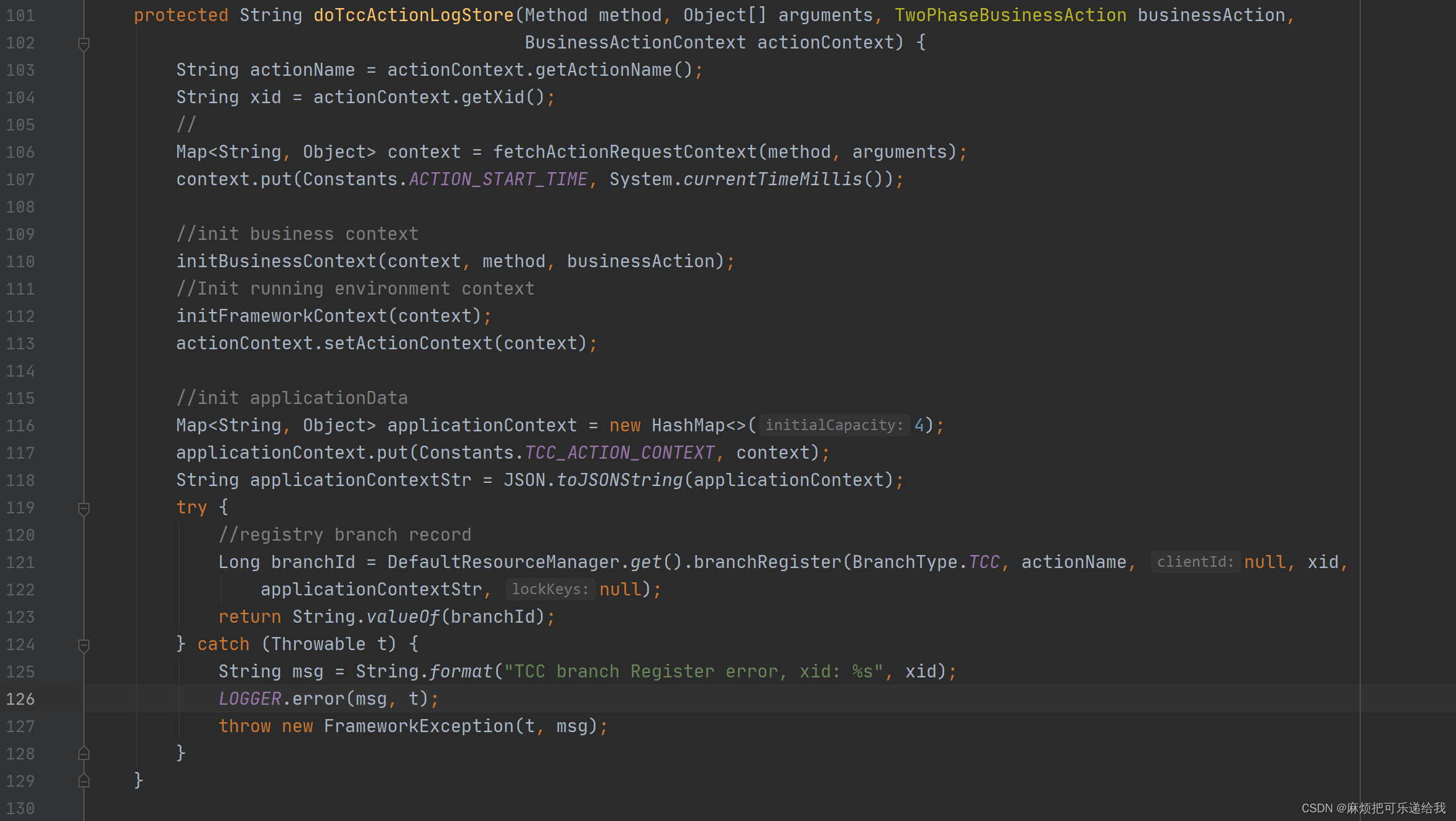Click line number 101 in gutter
The image size is (1456, 821).
21,16
